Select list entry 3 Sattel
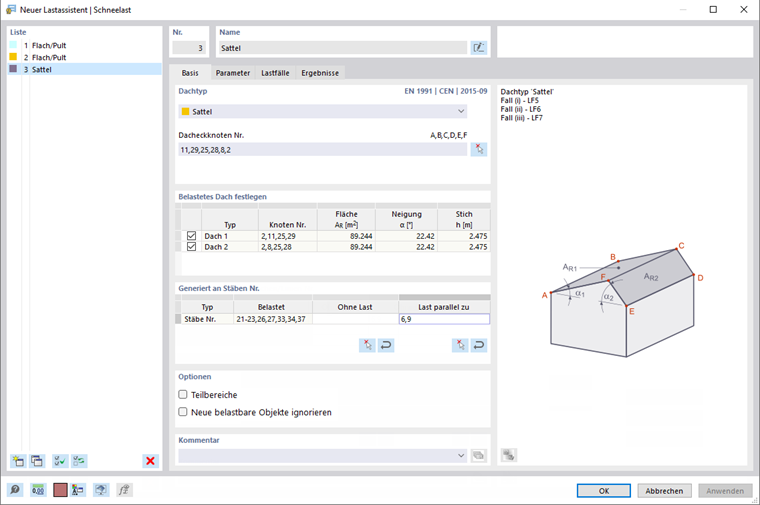760x505 pixels. coord(85,69)
